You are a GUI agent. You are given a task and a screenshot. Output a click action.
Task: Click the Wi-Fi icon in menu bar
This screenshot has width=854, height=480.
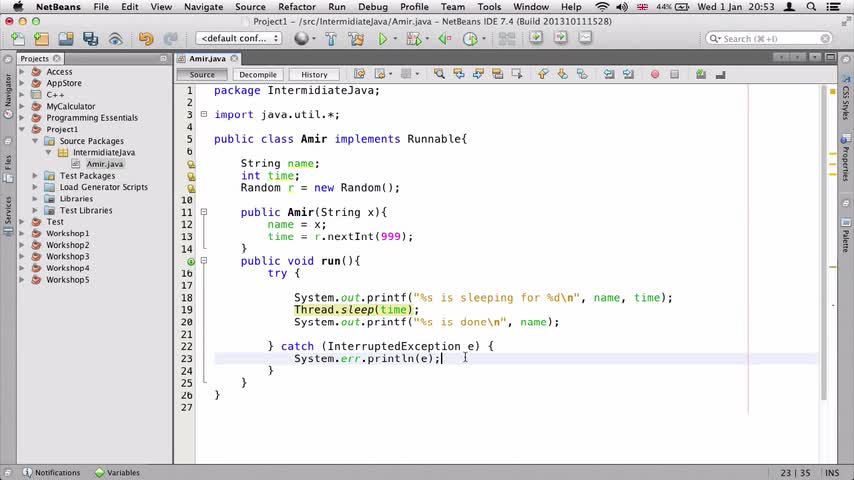(x=602, y=7)
